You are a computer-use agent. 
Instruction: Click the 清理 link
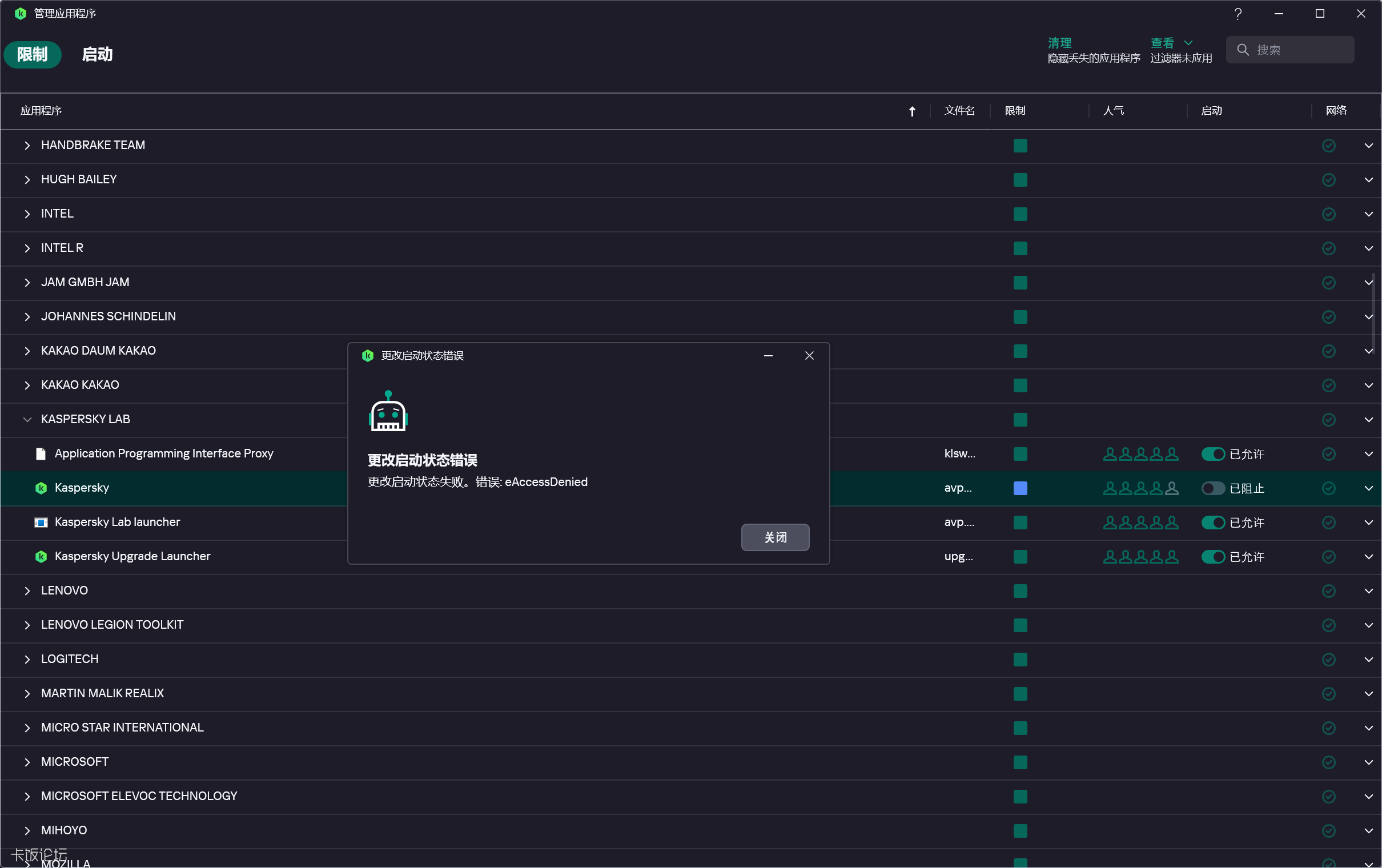pos(1059,43)
